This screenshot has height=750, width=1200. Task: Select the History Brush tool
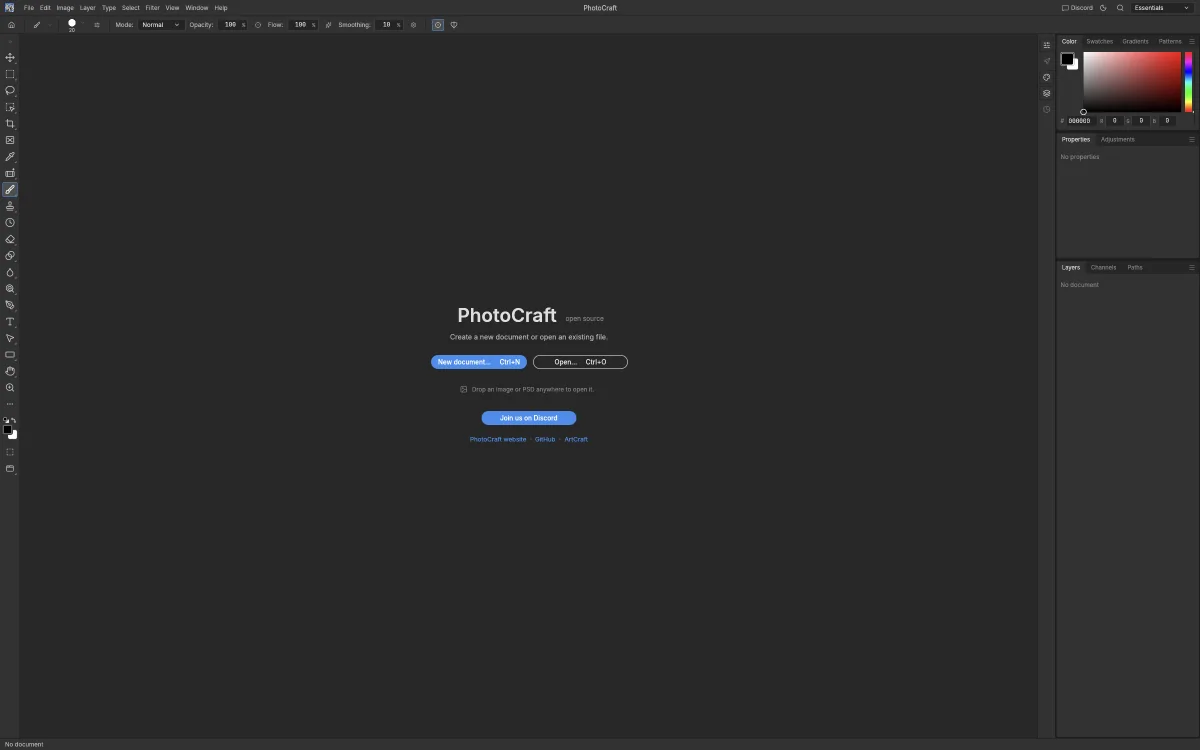click(x=10, y=223)
